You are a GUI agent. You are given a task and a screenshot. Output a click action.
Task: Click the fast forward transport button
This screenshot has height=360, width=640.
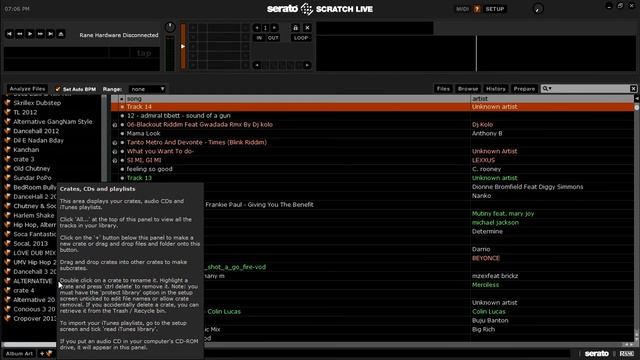[x=40, y=34]
